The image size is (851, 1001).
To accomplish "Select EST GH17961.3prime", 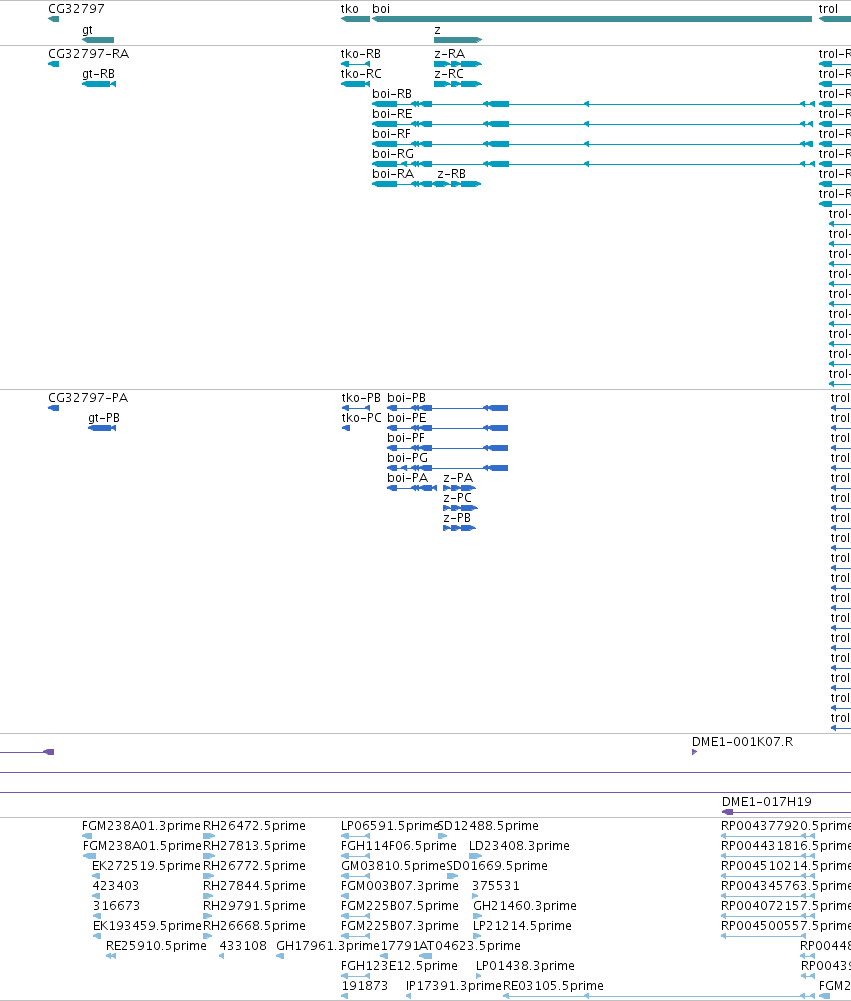I will [280, 956].
